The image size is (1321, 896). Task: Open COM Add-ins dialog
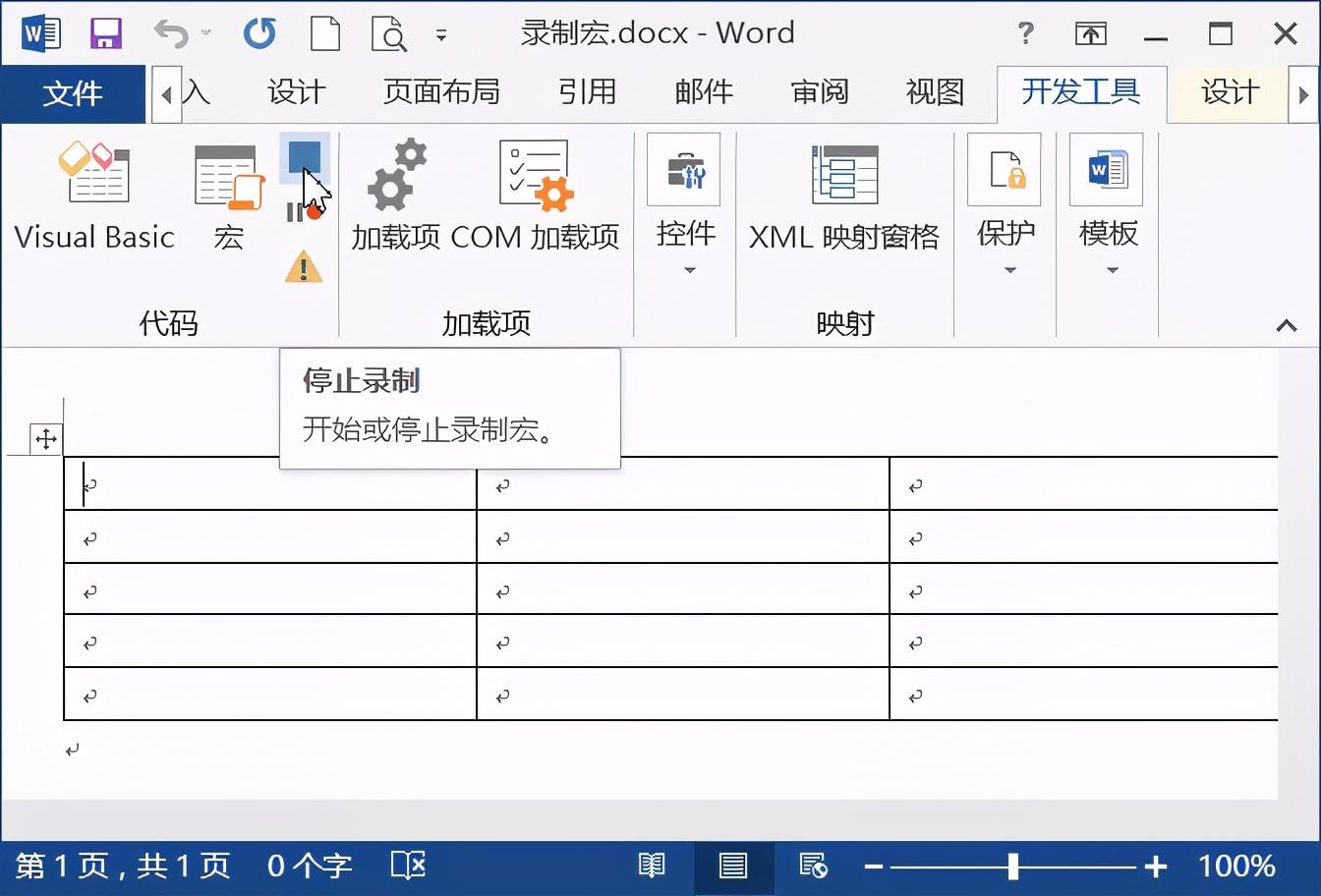[x=535, y=196]
